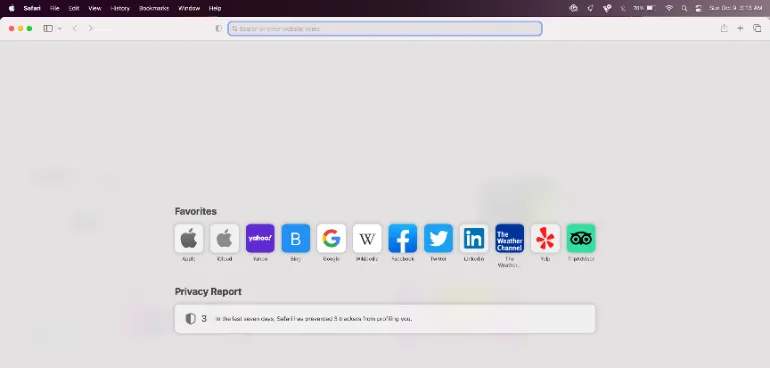Screen dimensions: 770x368
Task: Open Spotlight search in menu bar
Action: tap(684, 8)
